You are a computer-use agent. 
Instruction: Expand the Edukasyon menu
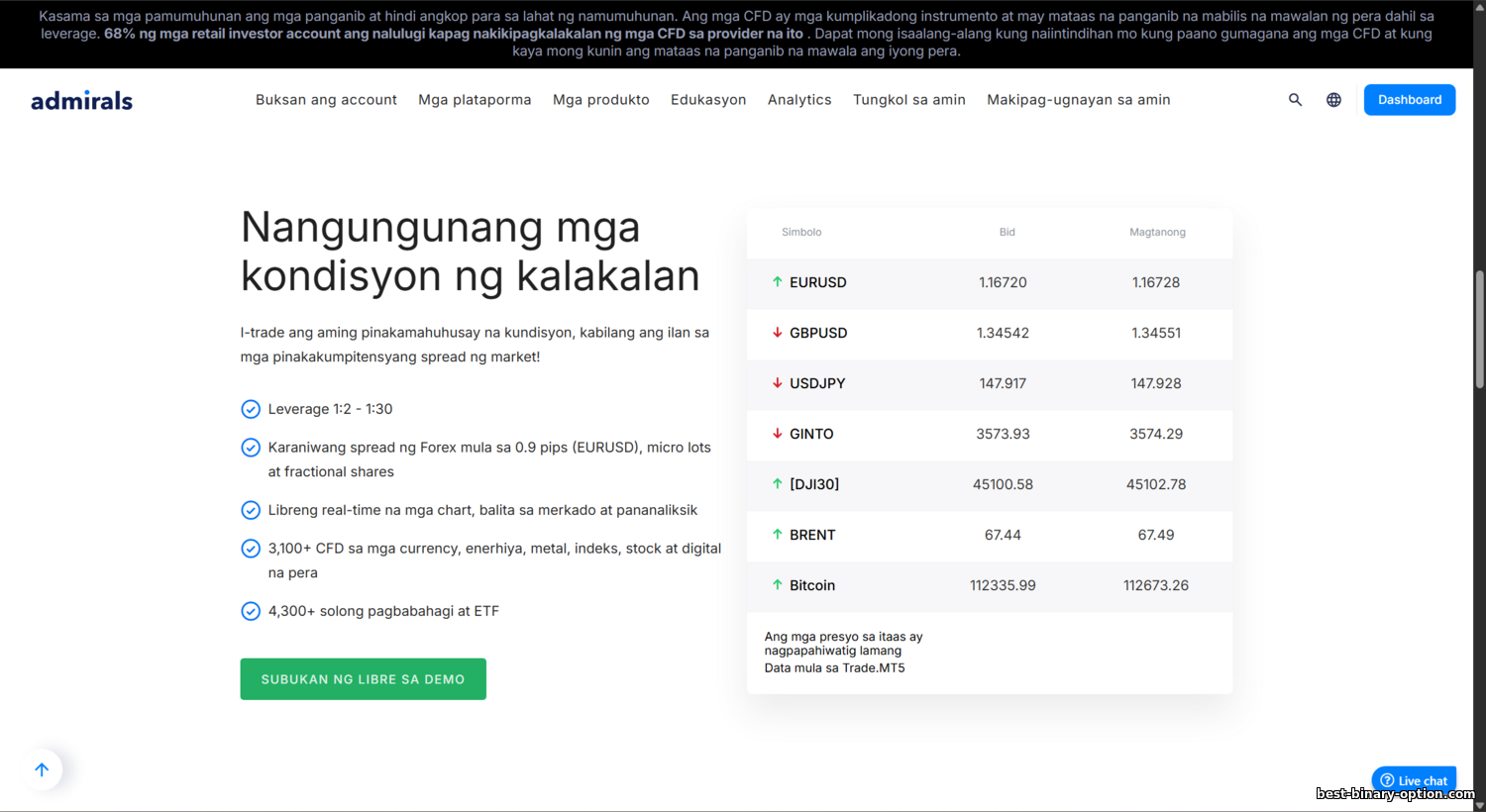(708, 100)
